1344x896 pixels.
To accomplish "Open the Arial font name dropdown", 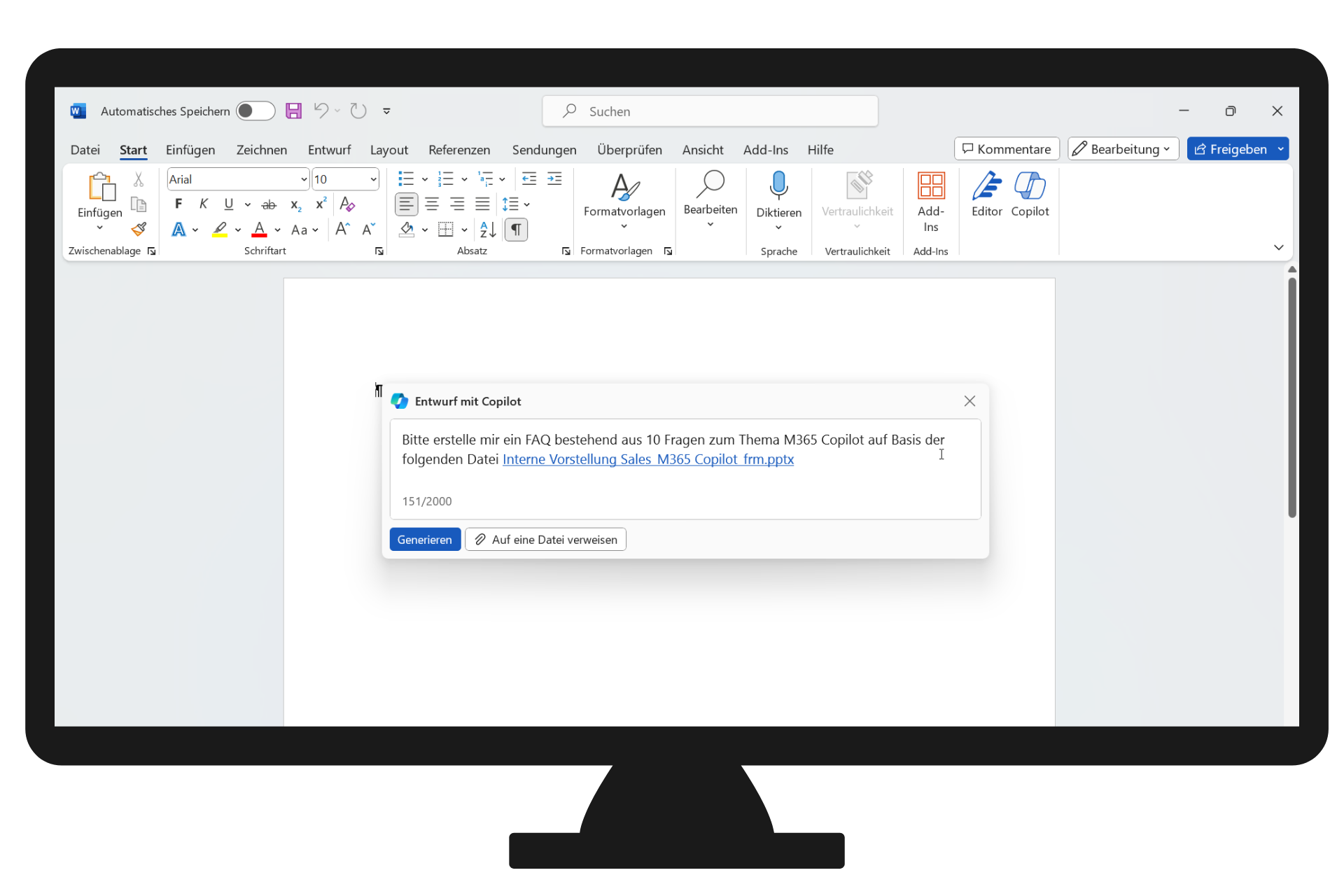I will (x=304, y=179).
